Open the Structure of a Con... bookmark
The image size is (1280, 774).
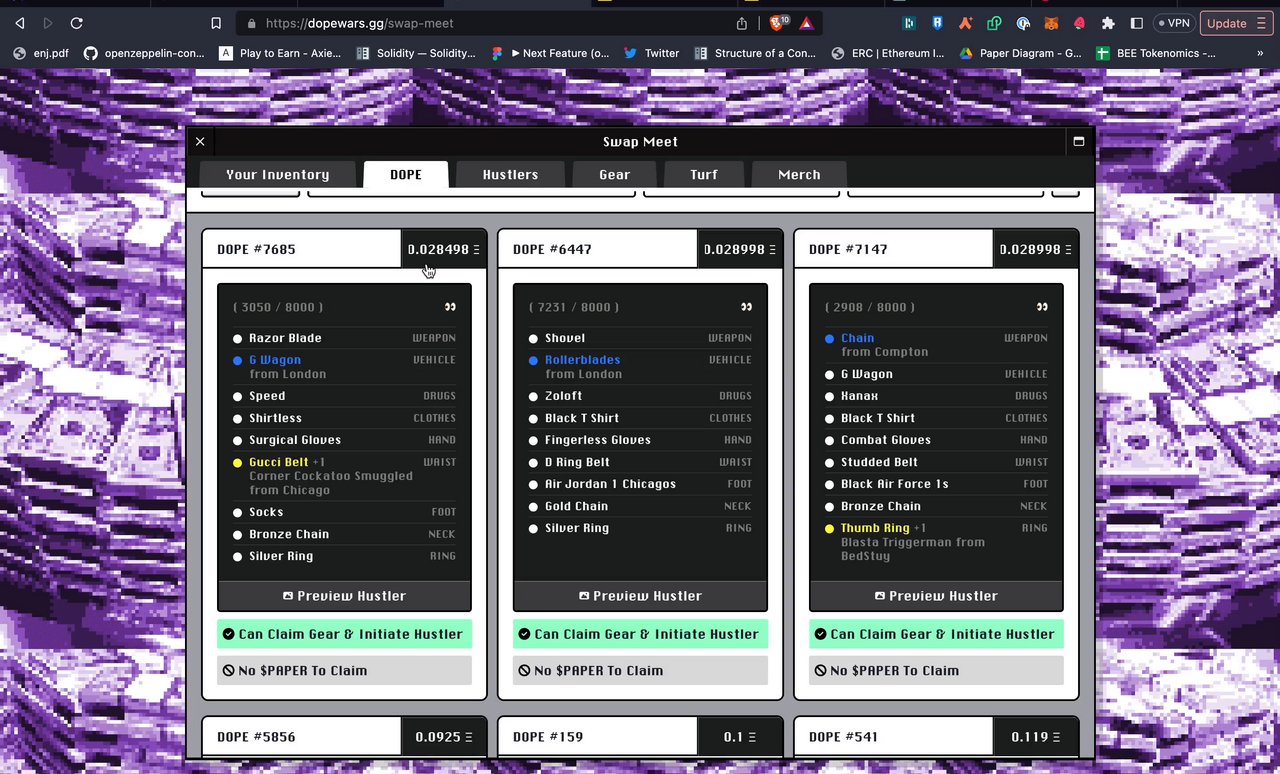pyautogui.click(x=755, y=53)
